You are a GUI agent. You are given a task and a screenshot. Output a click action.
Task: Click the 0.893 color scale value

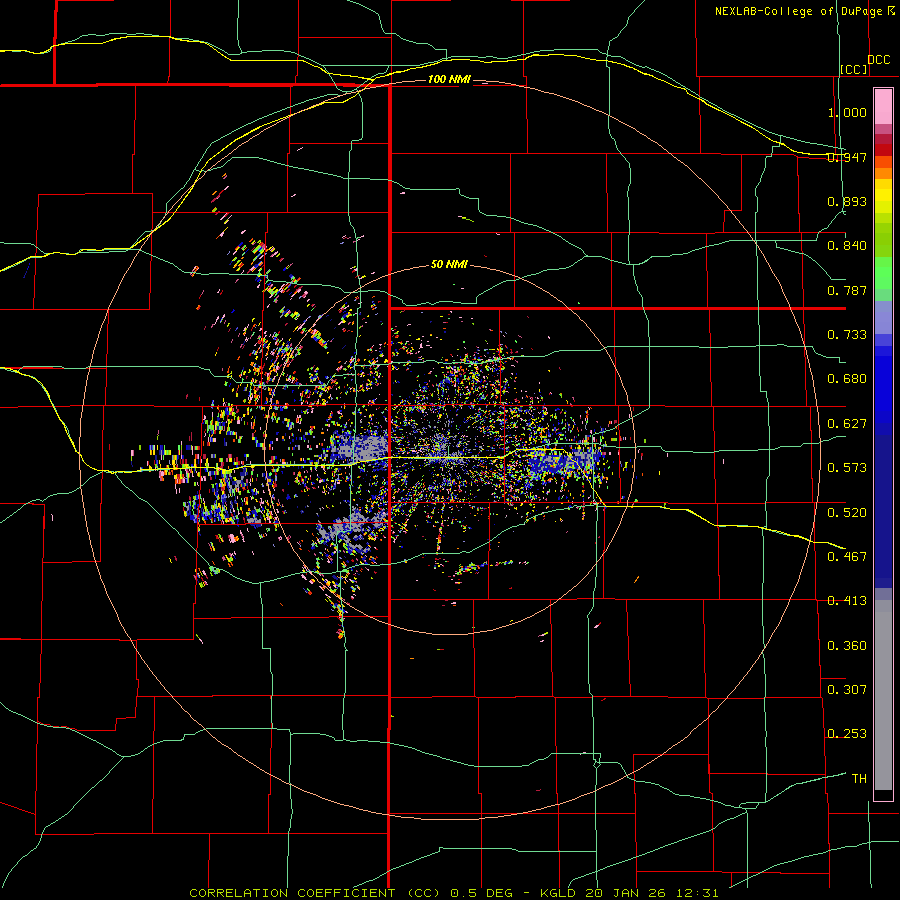[x=847, y=201]
